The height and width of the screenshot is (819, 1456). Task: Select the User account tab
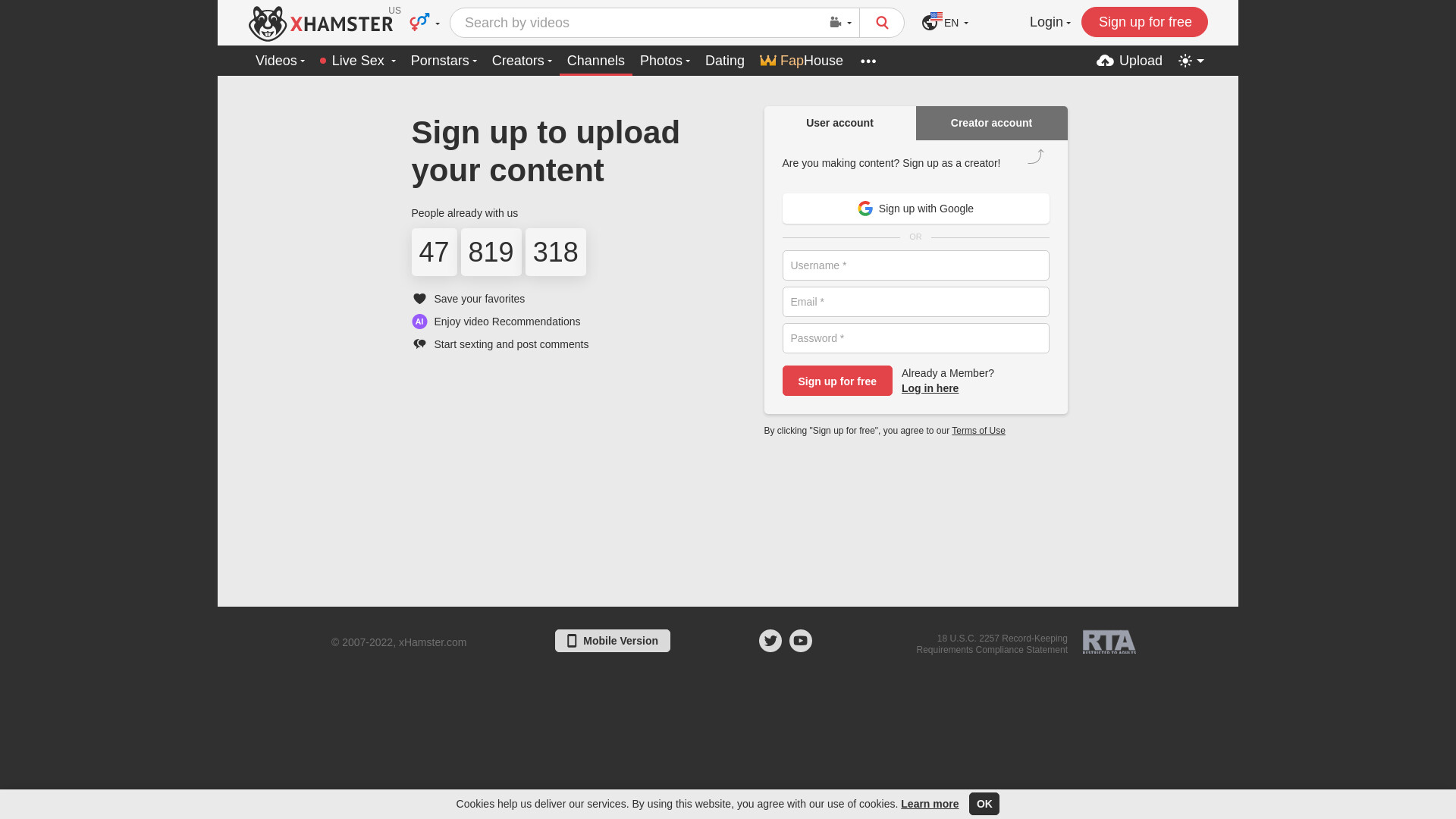click(839, 123)
